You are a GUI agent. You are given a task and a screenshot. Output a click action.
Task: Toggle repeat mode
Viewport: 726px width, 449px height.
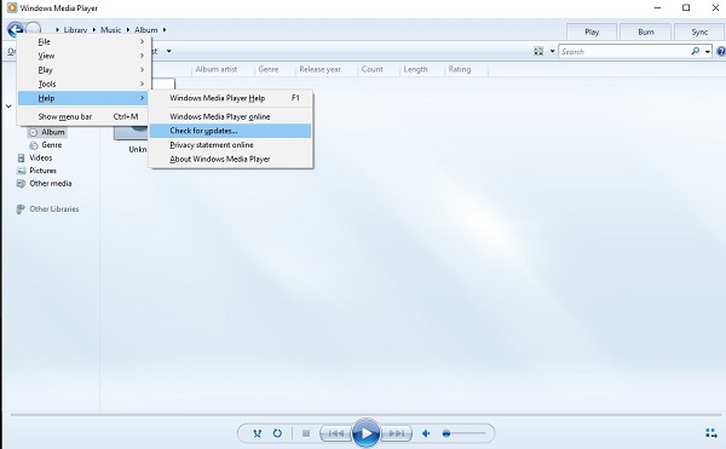click(x=277, y=433)
